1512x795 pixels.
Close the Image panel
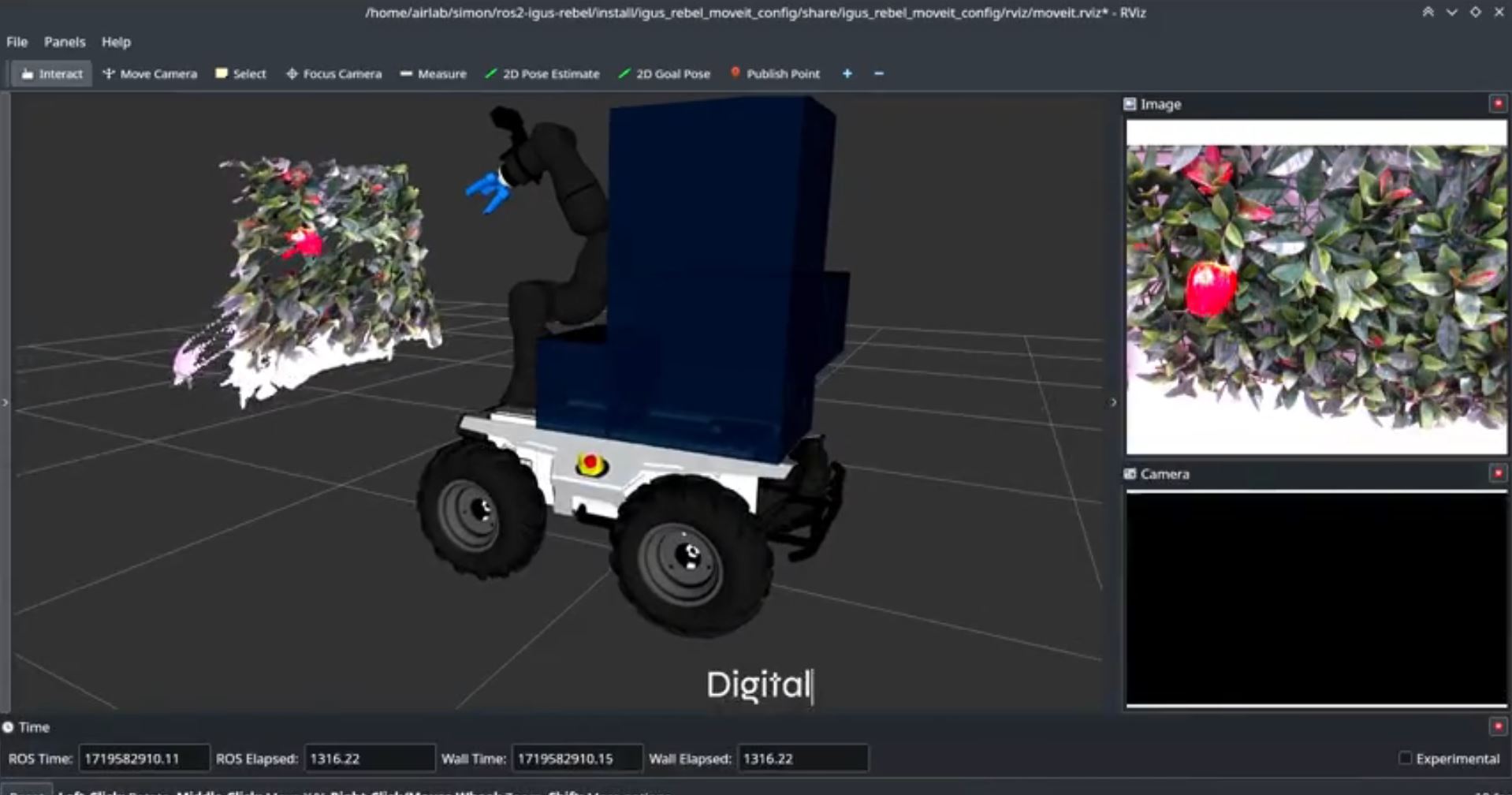(x=1497, y=103)
